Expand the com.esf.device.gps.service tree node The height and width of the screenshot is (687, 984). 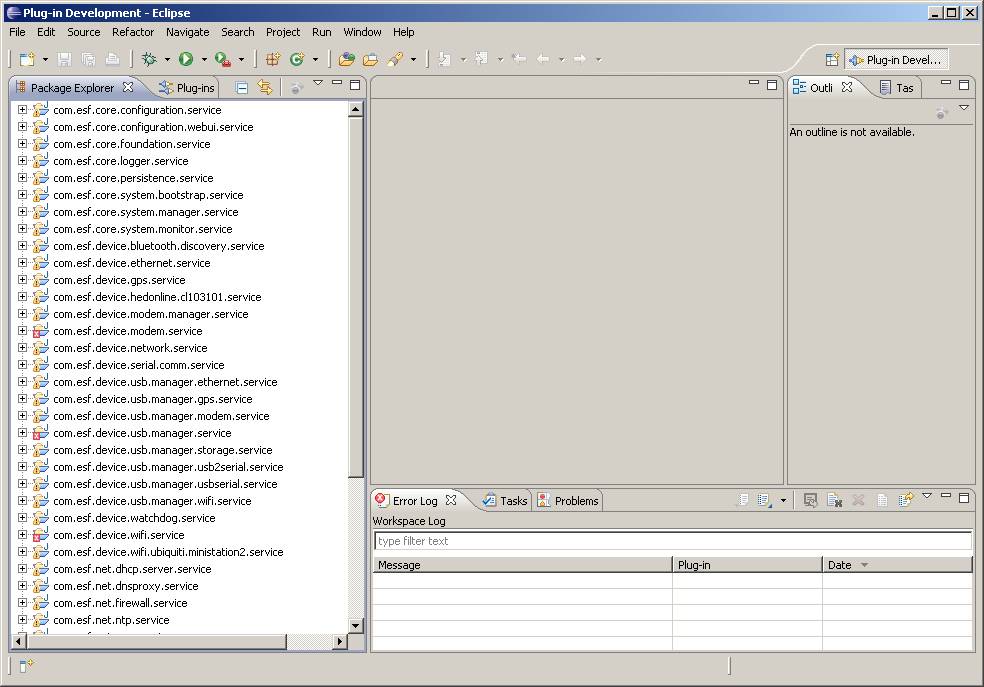pos(22,280)
